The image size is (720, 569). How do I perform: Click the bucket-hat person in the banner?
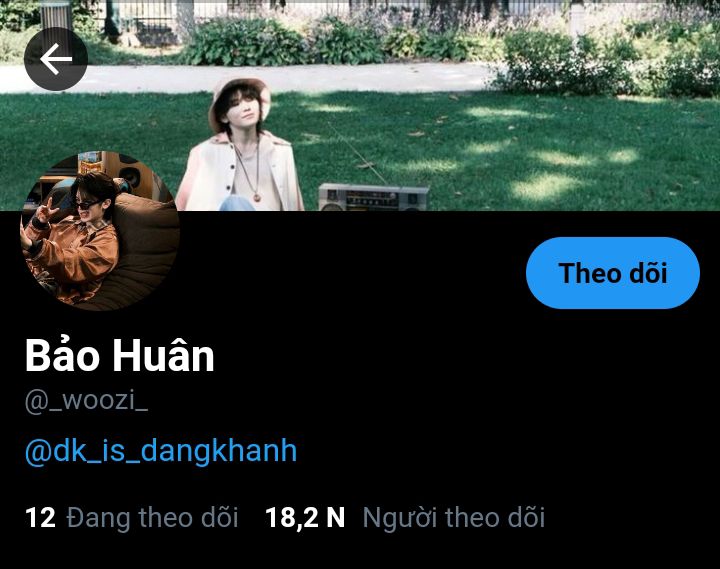239,145
